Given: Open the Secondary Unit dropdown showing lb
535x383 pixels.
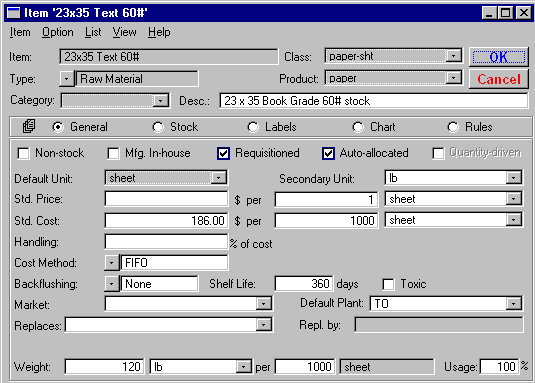Looking at the screenshot, I should (514, 178).
